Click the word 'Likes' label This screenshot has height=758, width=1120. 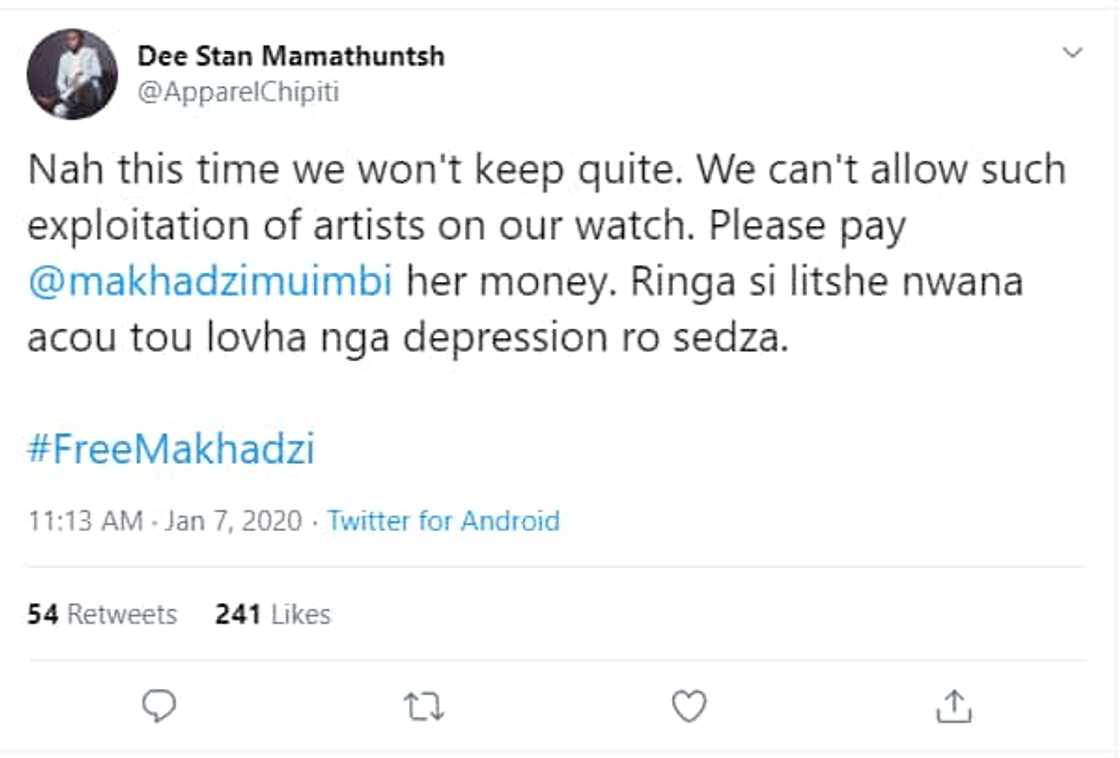(300, 614)
